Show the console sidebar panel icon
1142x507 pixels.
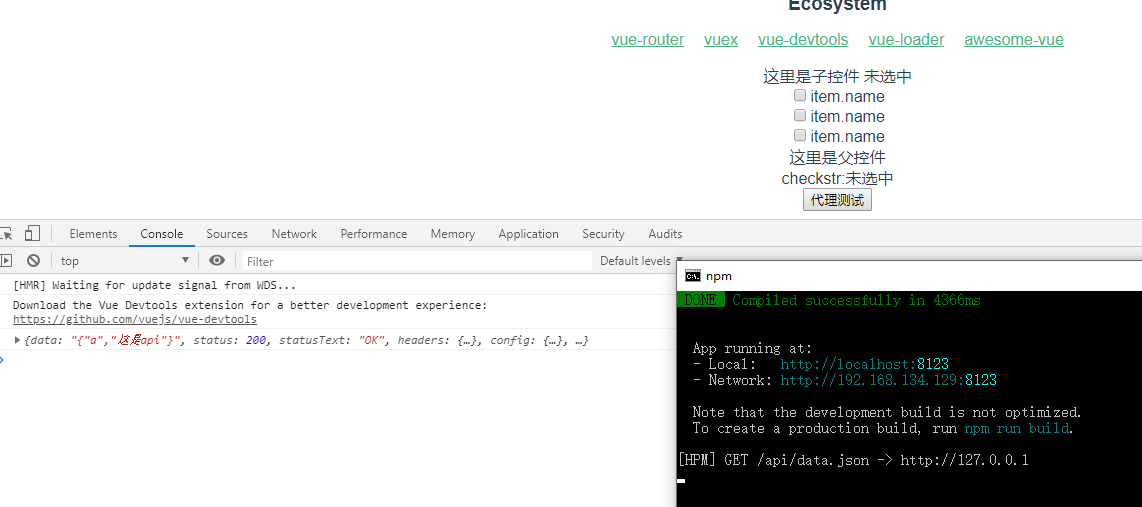[6, 261]
